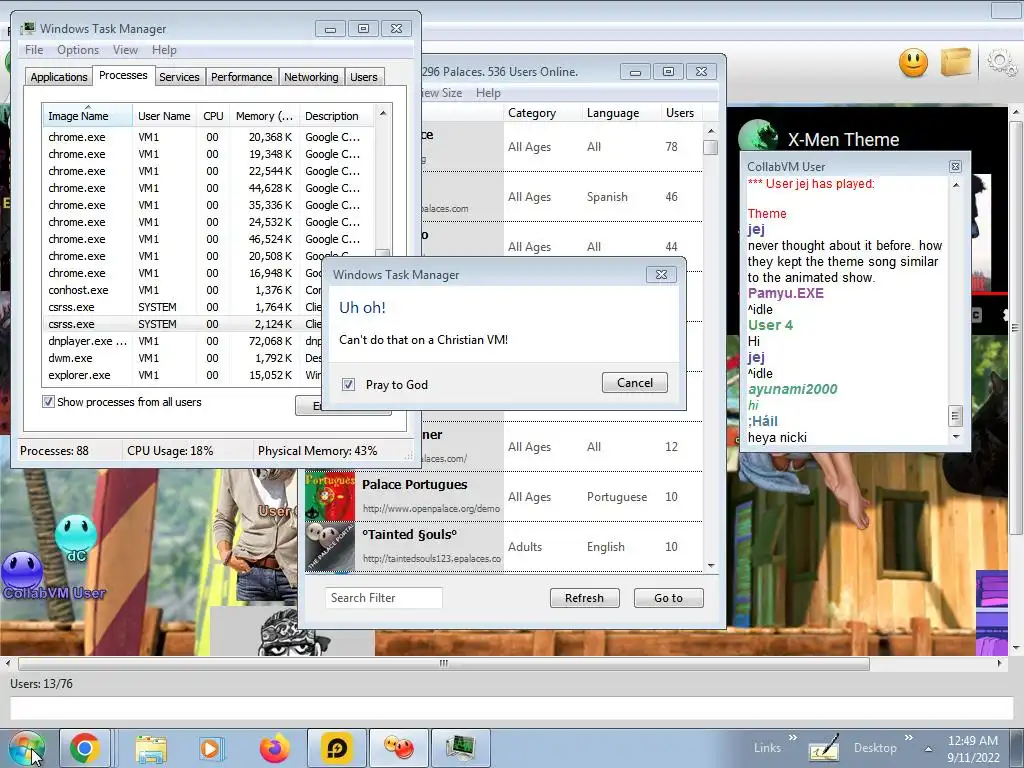Select the dnplayer.exe process row
Image resolution: width=1024 pixels, height=768 pixels.
click(184, 341)
